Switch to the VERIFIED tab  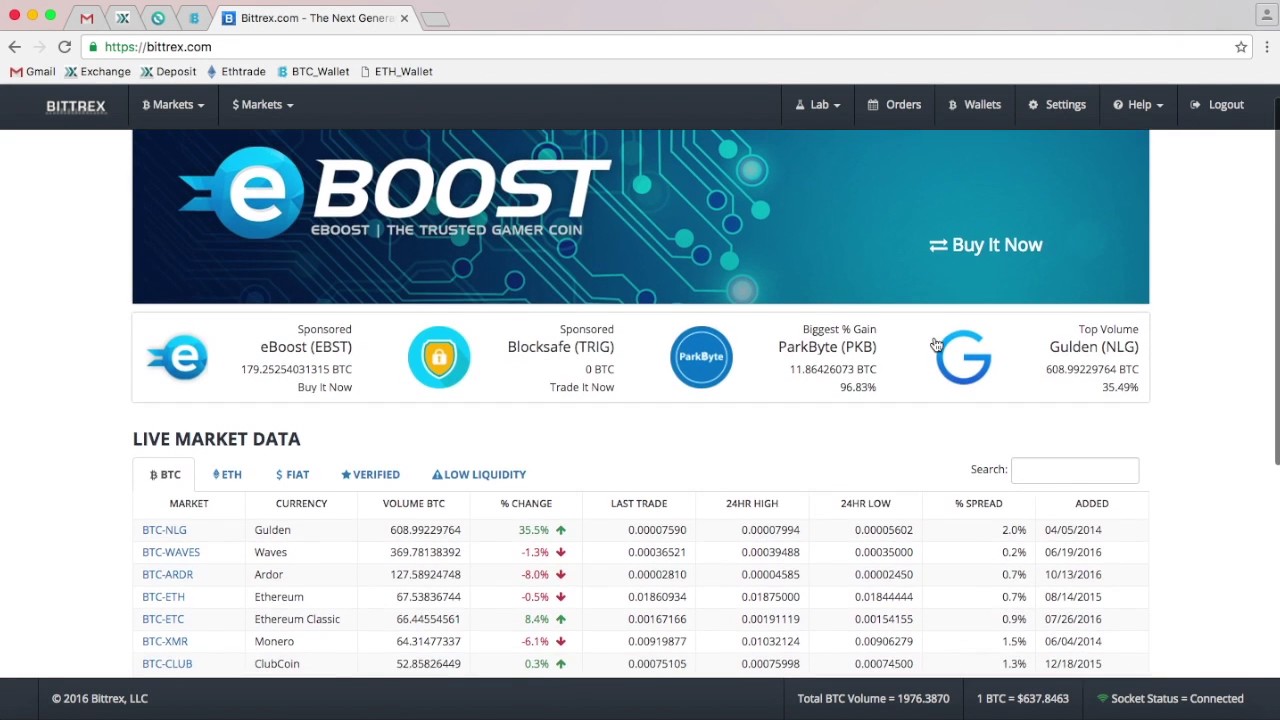pos(370,475)
